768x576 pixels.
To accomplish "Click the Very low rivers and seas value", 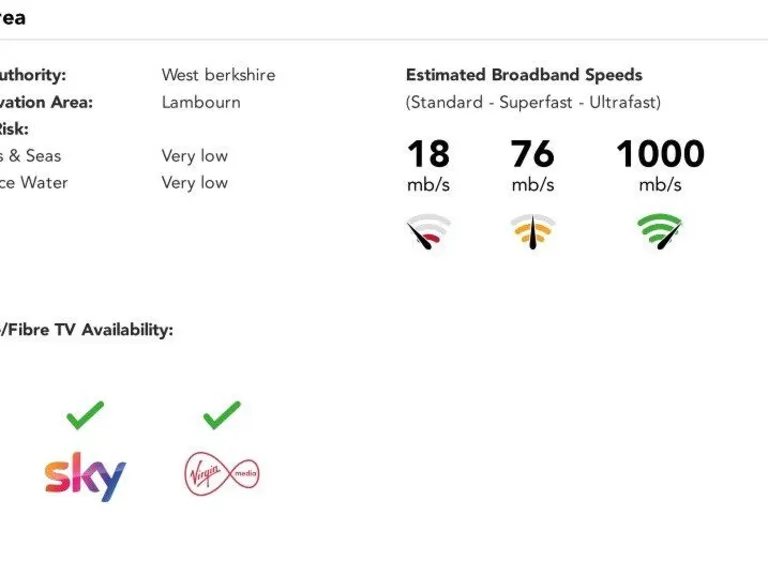I will [194, 156].
